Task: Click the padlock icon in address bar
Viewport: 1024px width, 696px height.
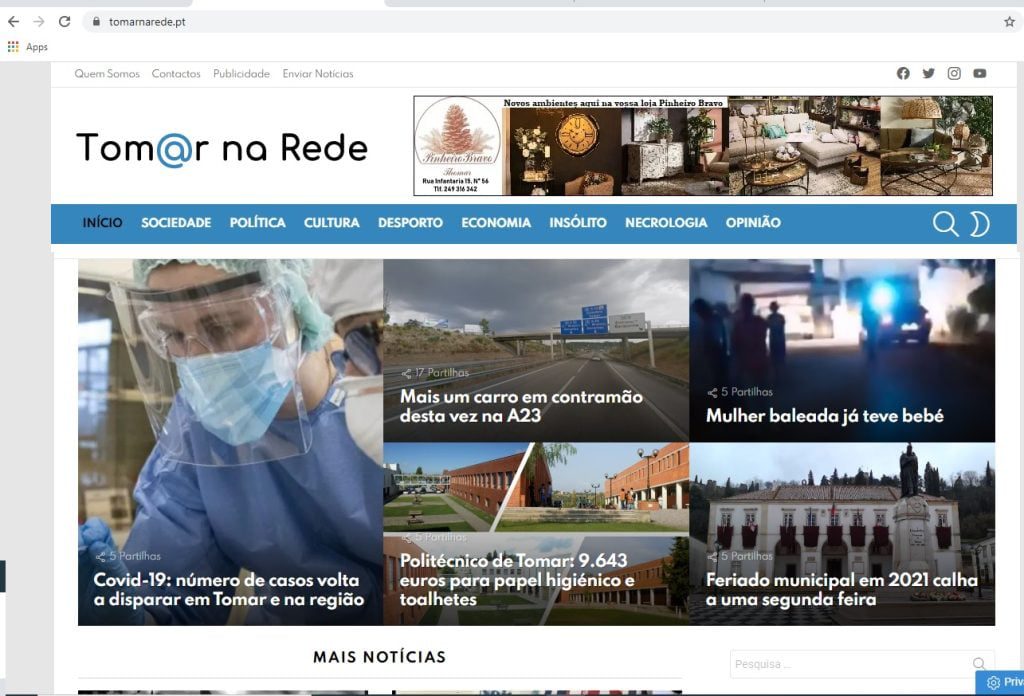Action: [x=96, y=22]
